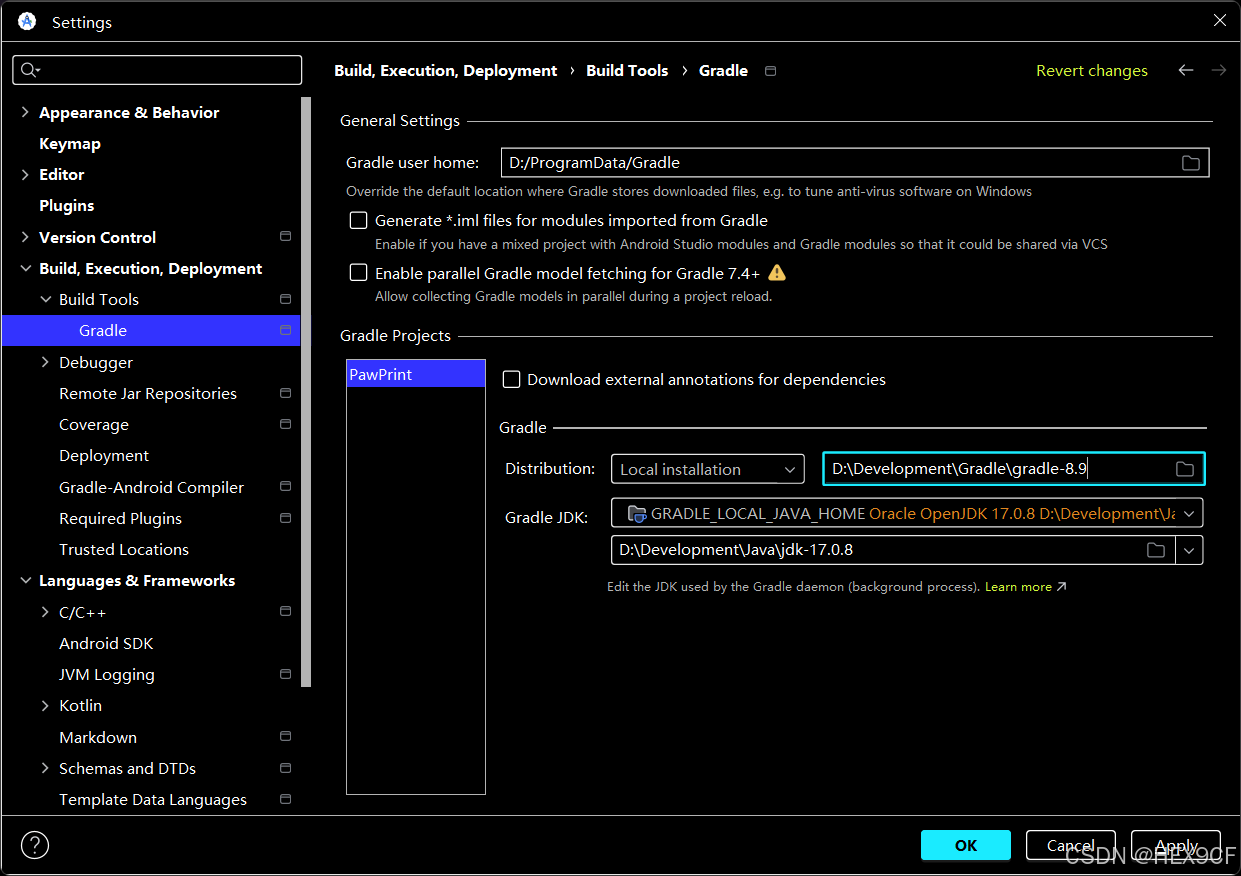Open Trusted Locations settings
1241x876 pixels.
click(x=124, y=549)
